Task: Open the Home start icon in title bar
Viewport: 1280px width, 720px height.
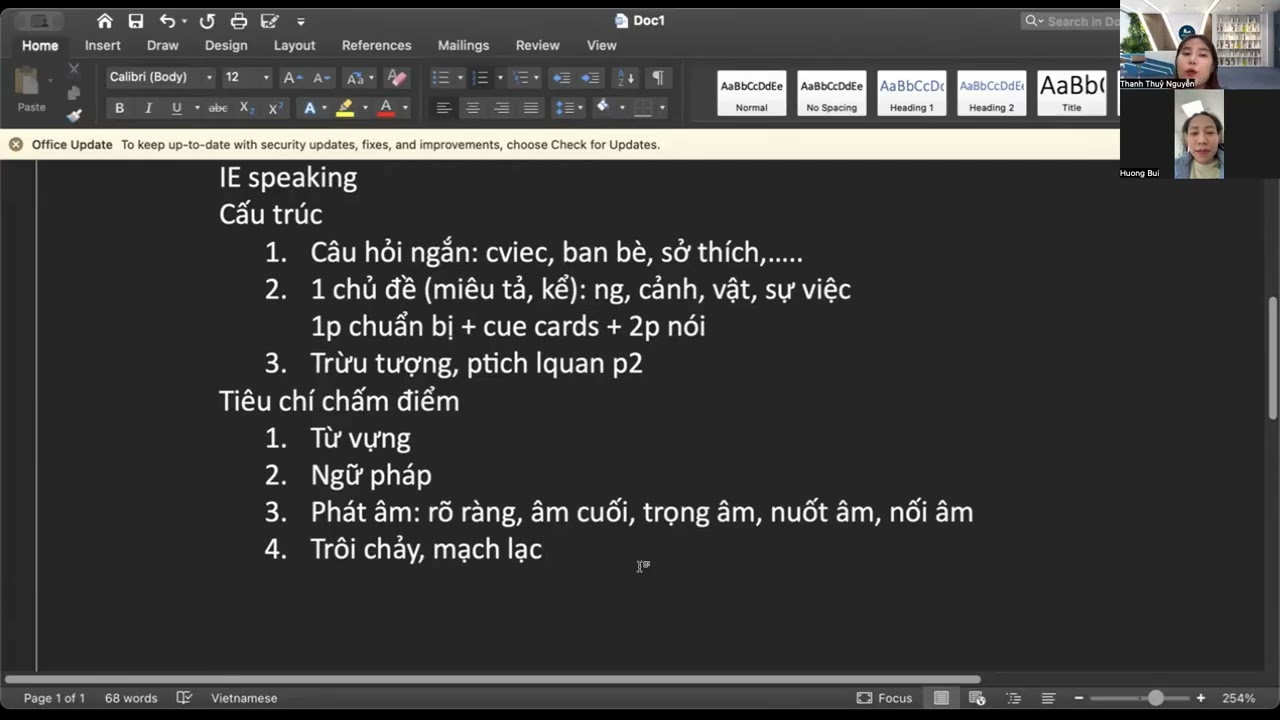Action: pyautogui.click(x=105, y=21)
